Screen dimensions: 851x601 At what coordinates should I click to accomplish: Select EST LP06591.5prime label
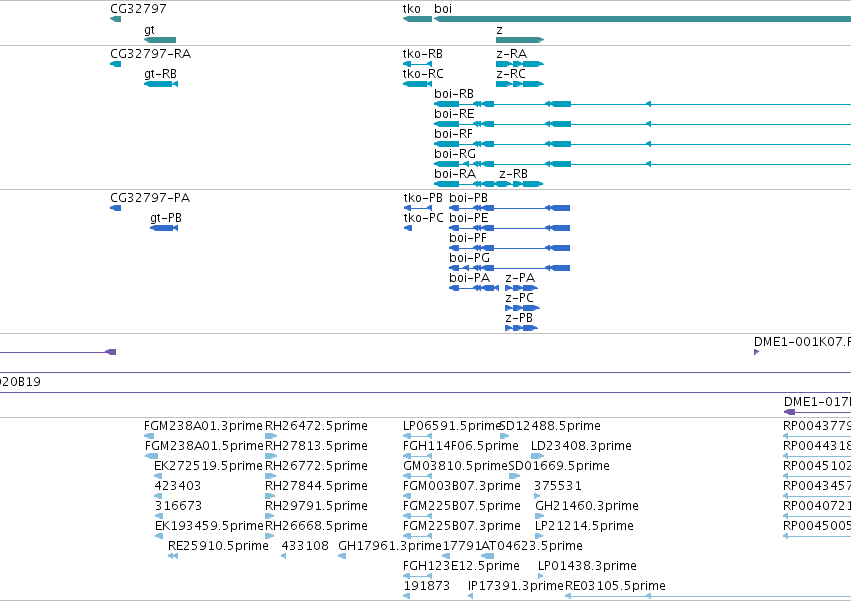coord(452,426)
